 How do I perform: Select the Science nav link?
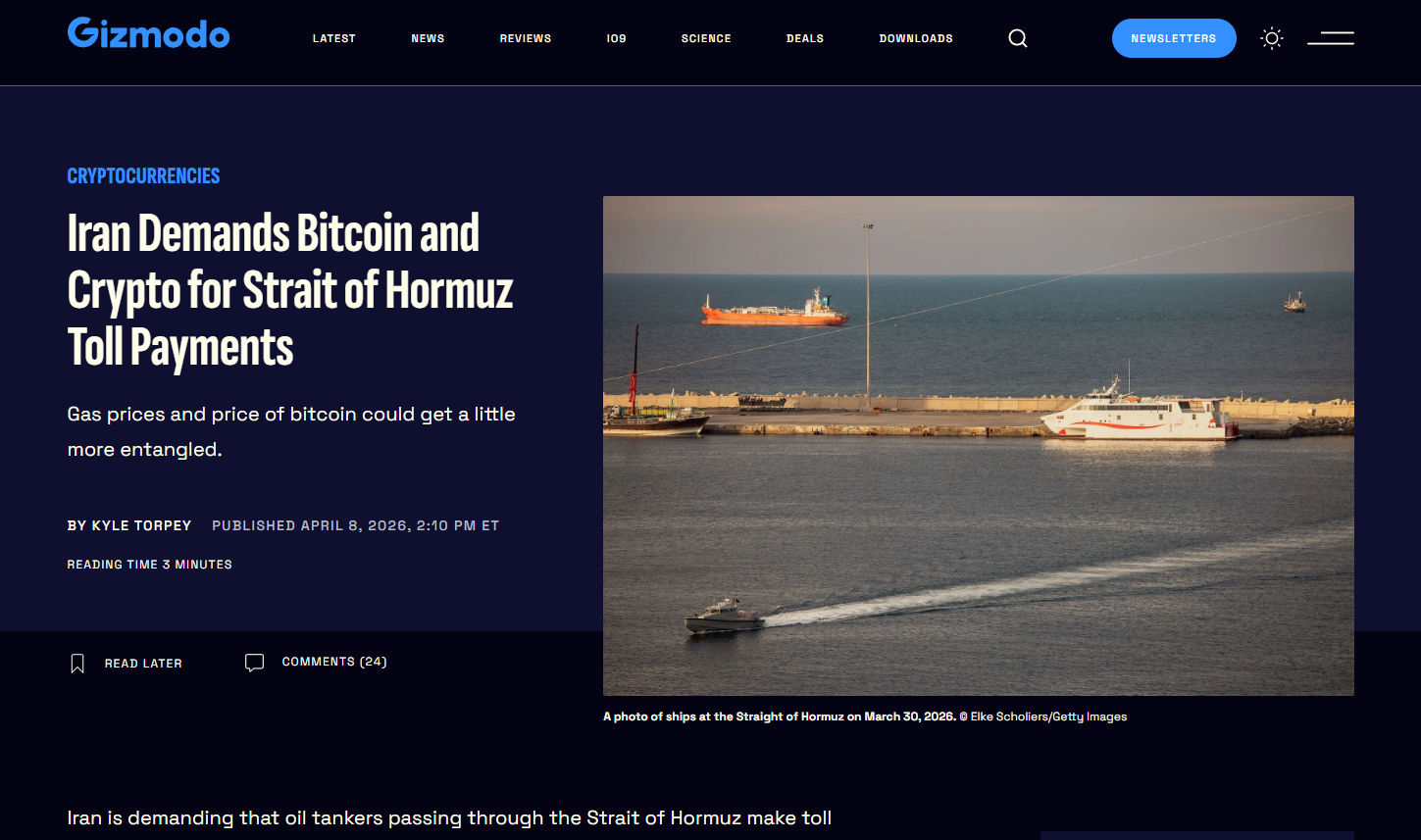[x=706, y=38]
